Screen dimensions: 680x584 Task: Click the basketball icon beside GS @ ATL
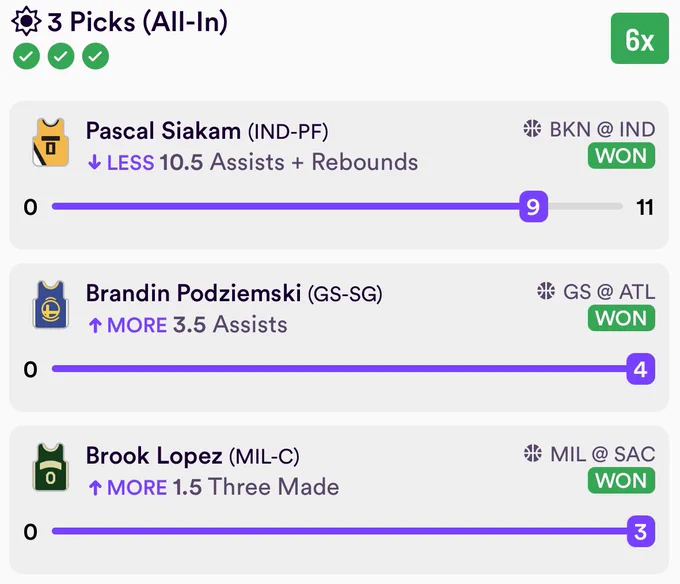point(546,291)
